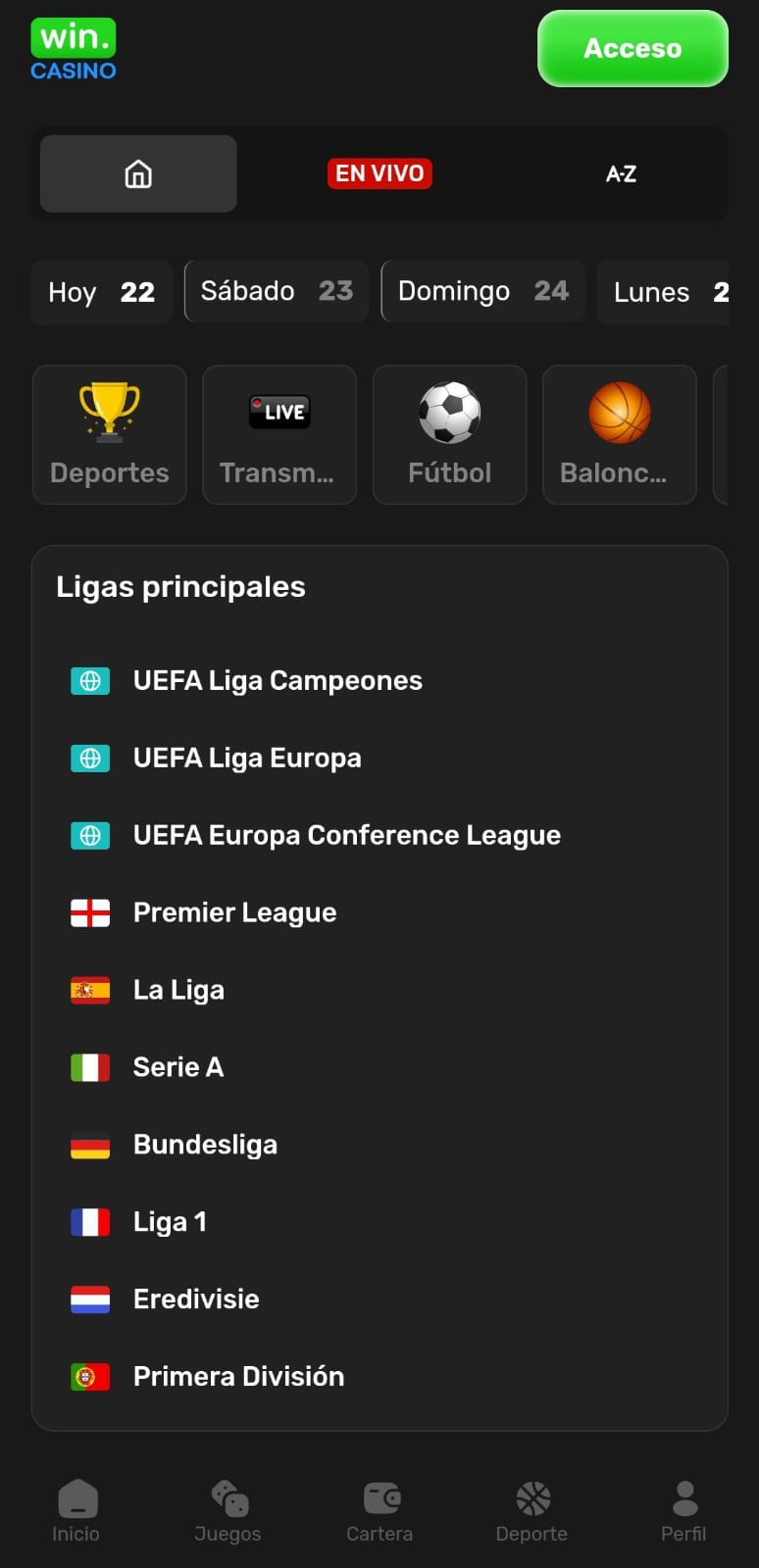Viewport: 759px width, 1568px height.
Task: Open UEFA Liga Campeones league
Action: 278,680
